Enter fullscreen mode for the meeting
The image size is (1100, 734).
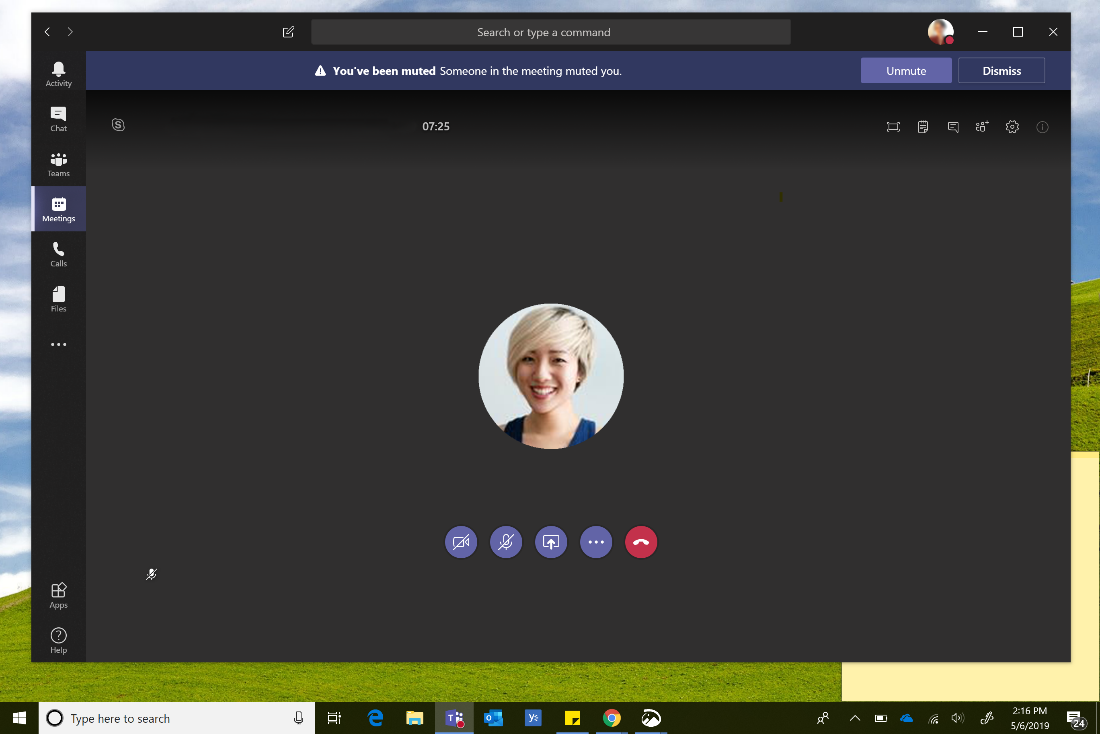893,127
